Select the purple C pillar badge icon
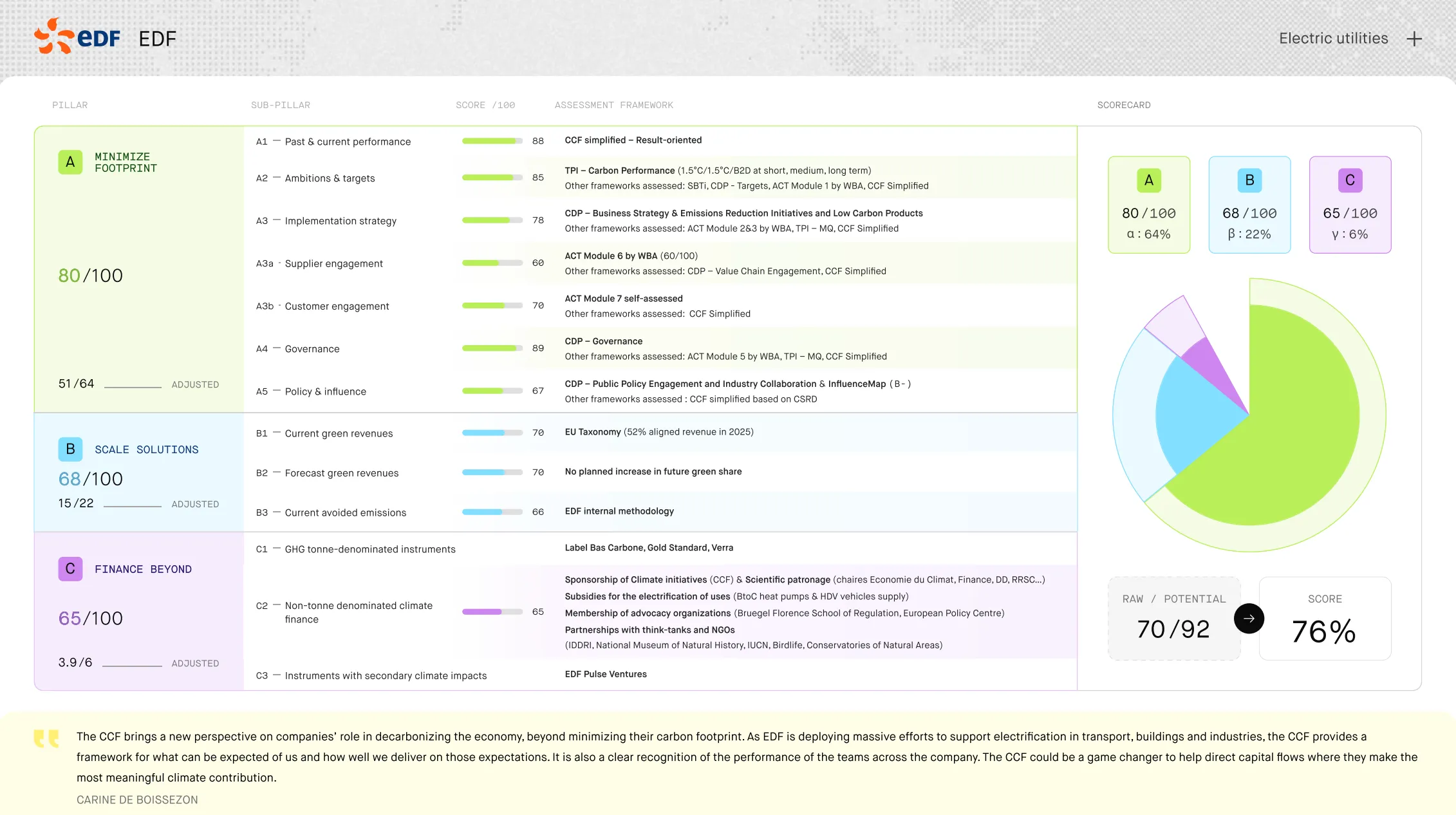 [x=70, y=568]
